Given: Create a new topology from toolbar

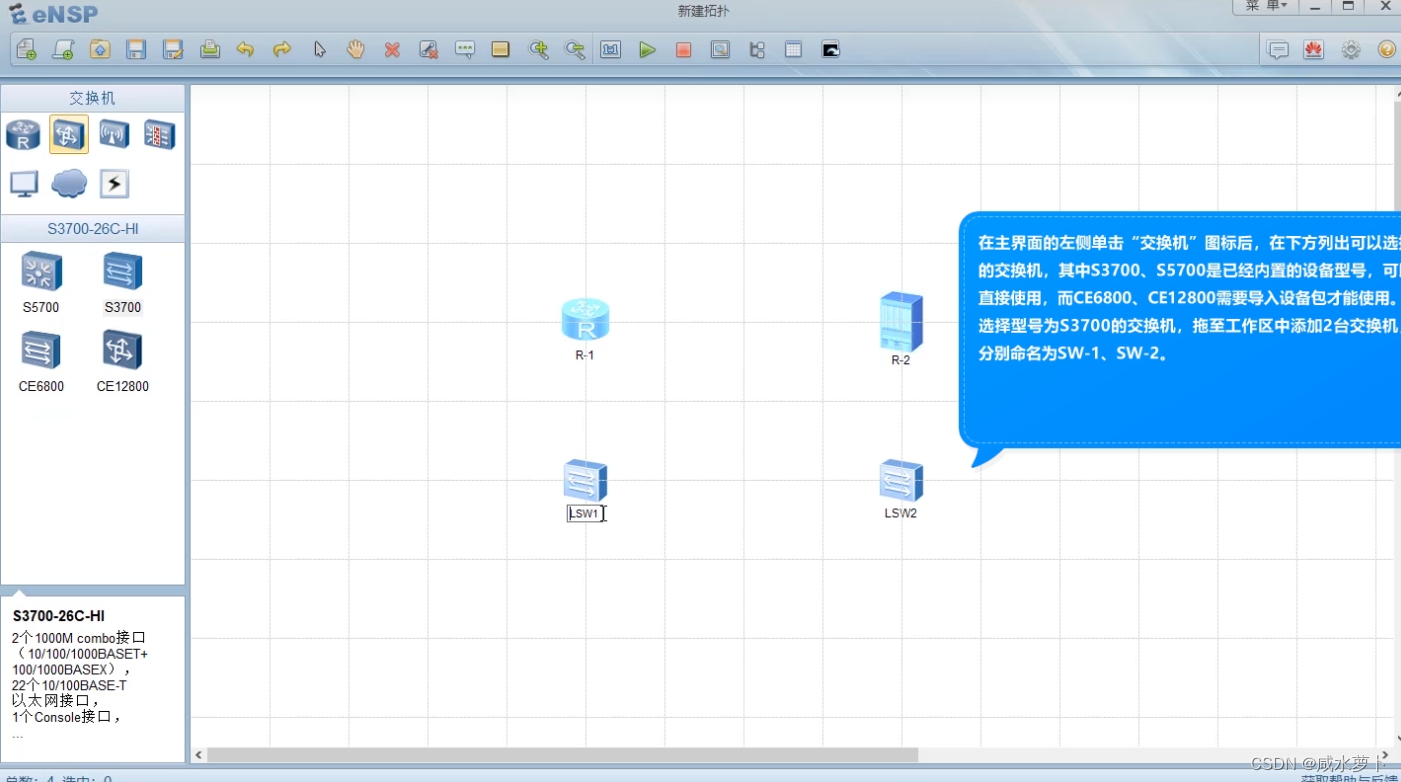Looking at the screenshot, I should (27, 49).
